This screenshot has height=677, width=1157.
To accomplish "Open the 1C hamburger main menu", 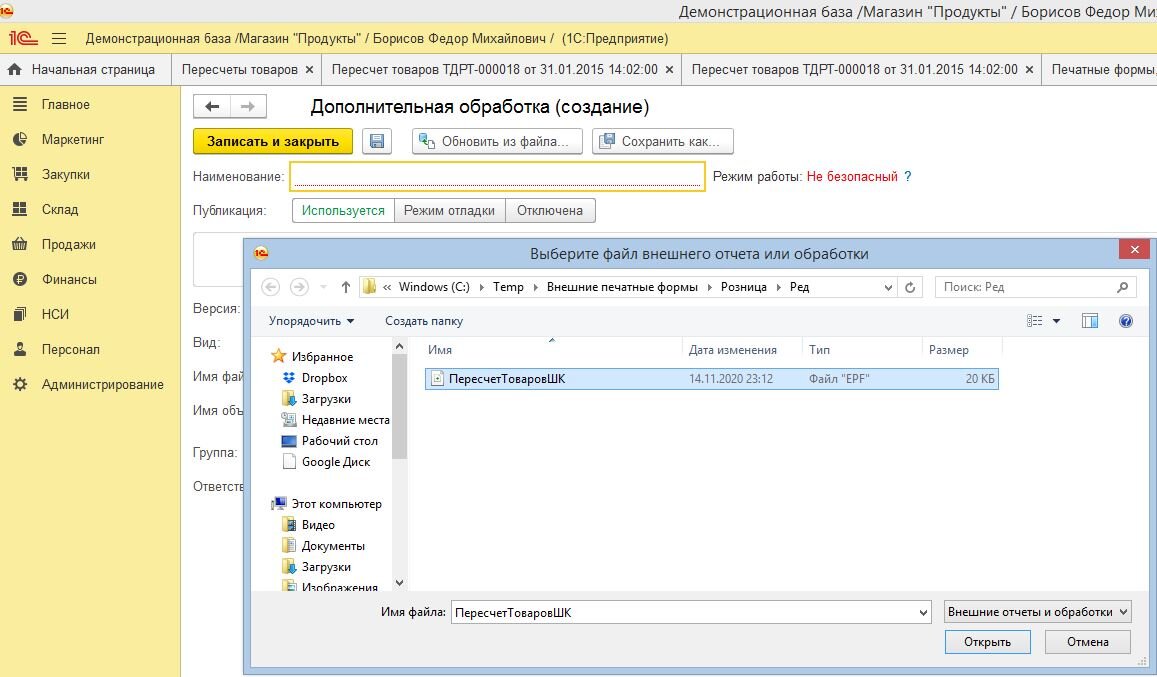I will click(59, 38).
